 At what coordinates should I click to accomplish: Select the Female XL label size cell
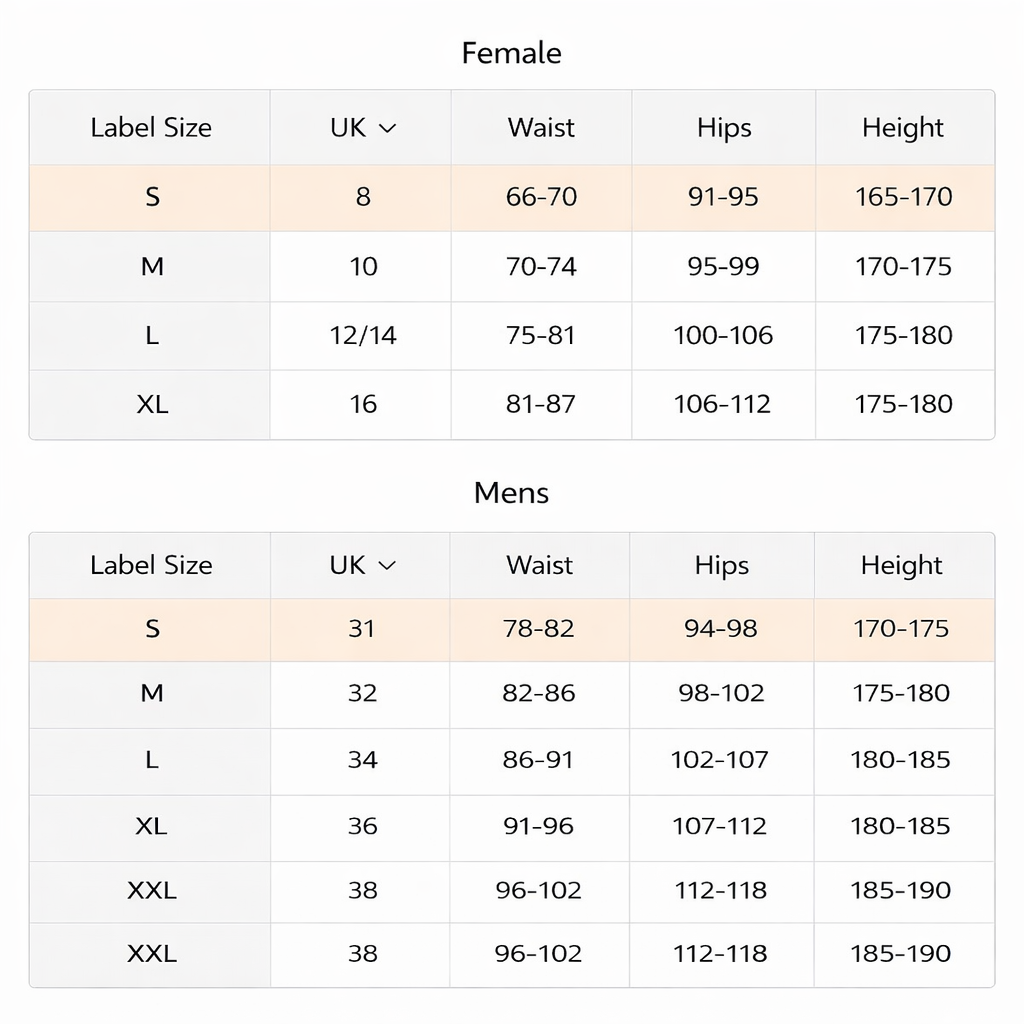(x=150, y=405)
